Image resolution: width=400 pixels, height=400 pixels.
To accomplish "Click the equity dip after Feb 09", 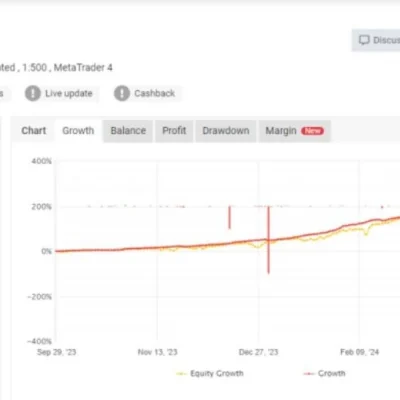I will coord(366,232).
